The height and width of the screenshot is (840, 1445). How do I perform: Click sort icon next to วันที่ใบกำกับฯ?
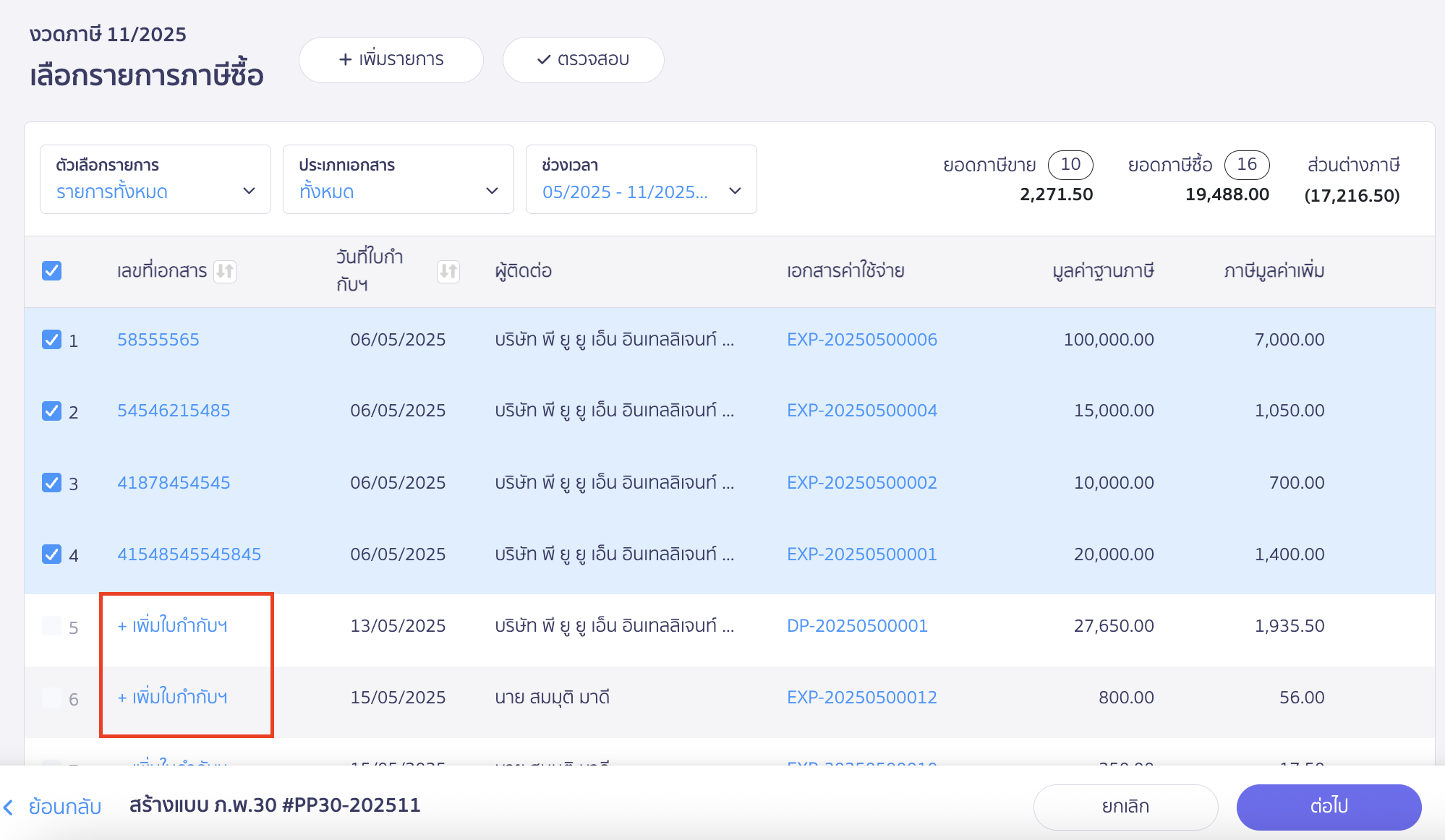coord(448,271)
